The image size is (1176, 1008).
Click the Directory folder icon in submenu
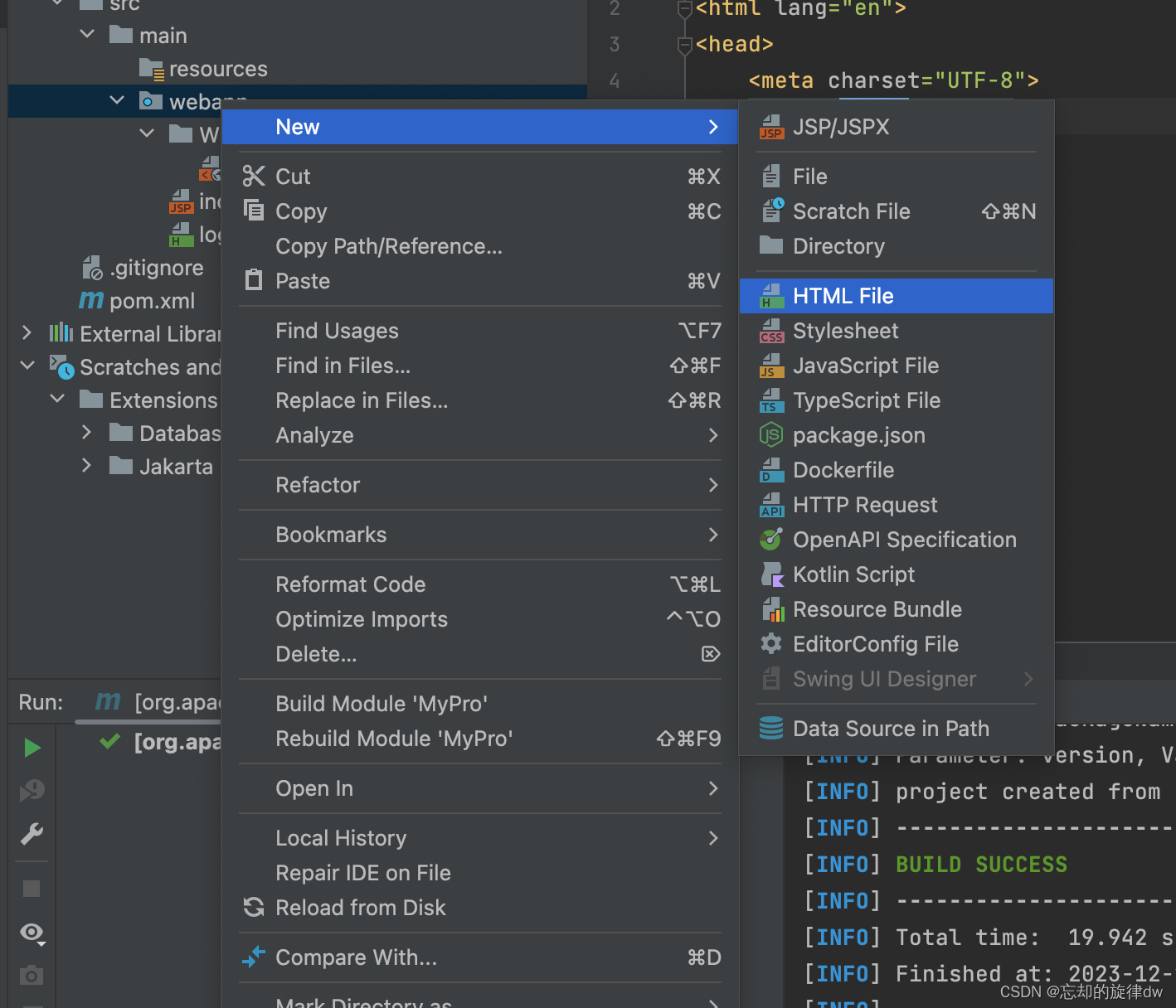(x=771, y=245)
